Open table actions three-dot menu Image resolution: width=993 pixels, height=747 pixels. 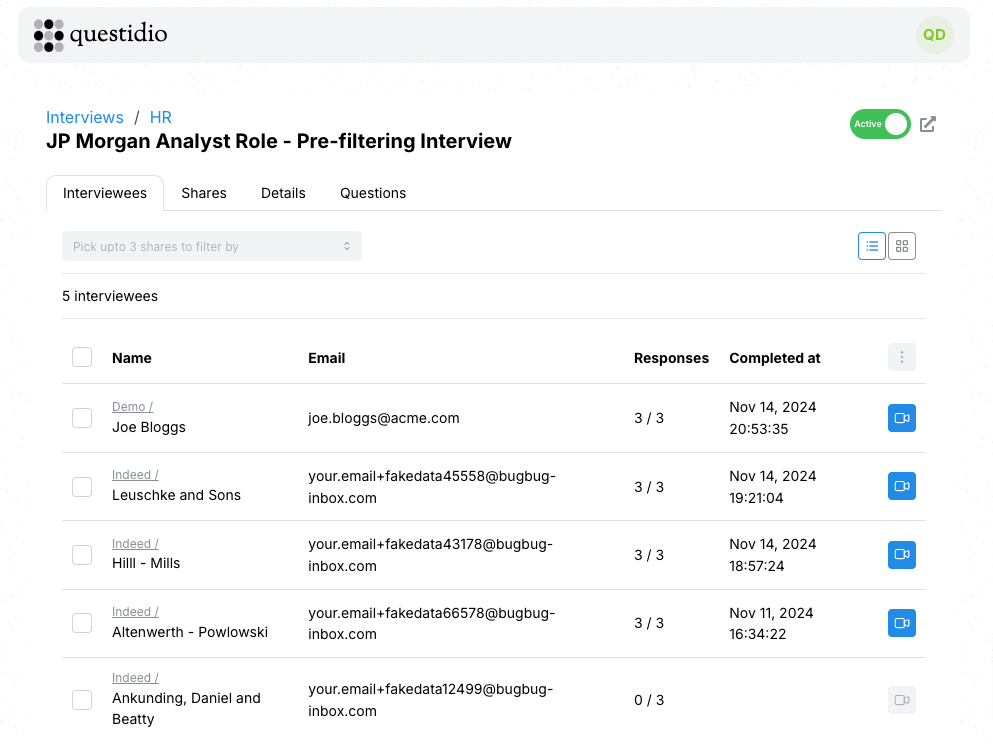pos(902,358)
